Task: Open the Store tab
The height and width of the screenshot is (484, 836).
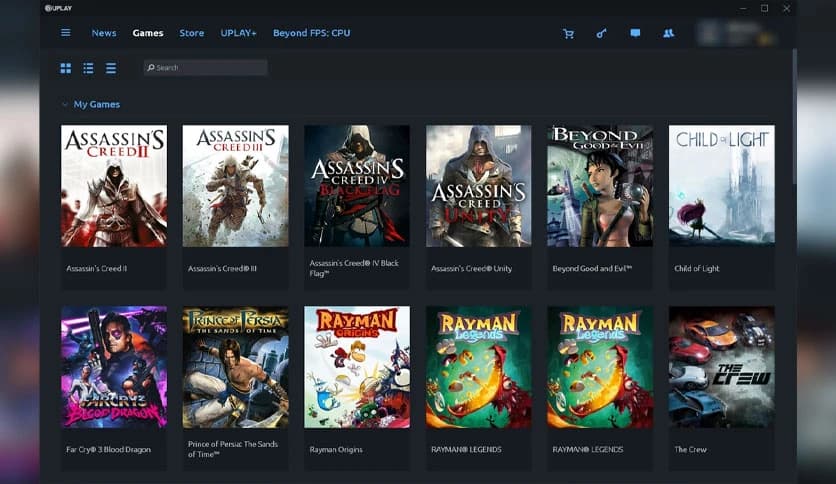Action: tap(191, 33)
